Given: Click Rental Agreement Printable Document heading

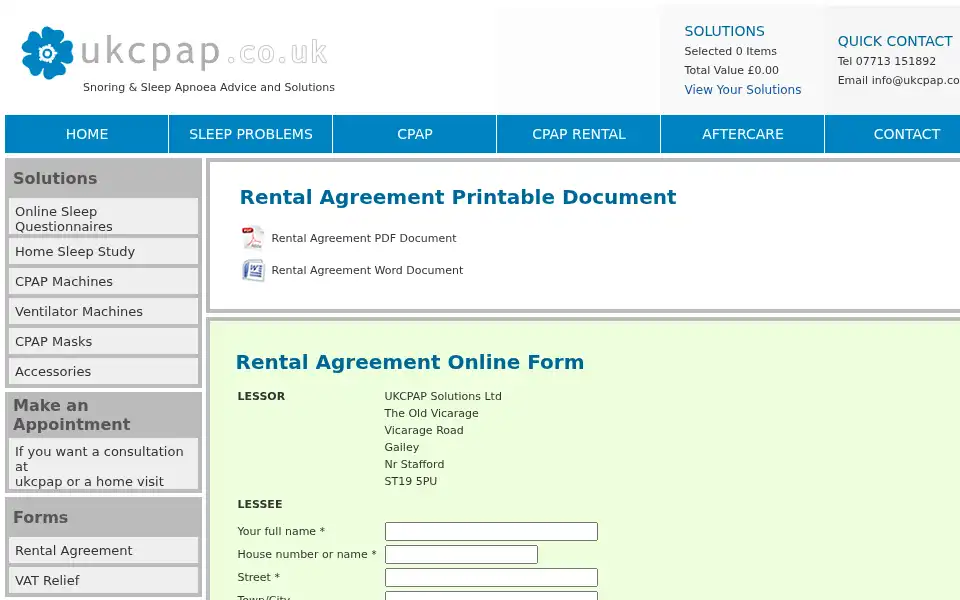Looking at the screenshot, I should [458, 197].
